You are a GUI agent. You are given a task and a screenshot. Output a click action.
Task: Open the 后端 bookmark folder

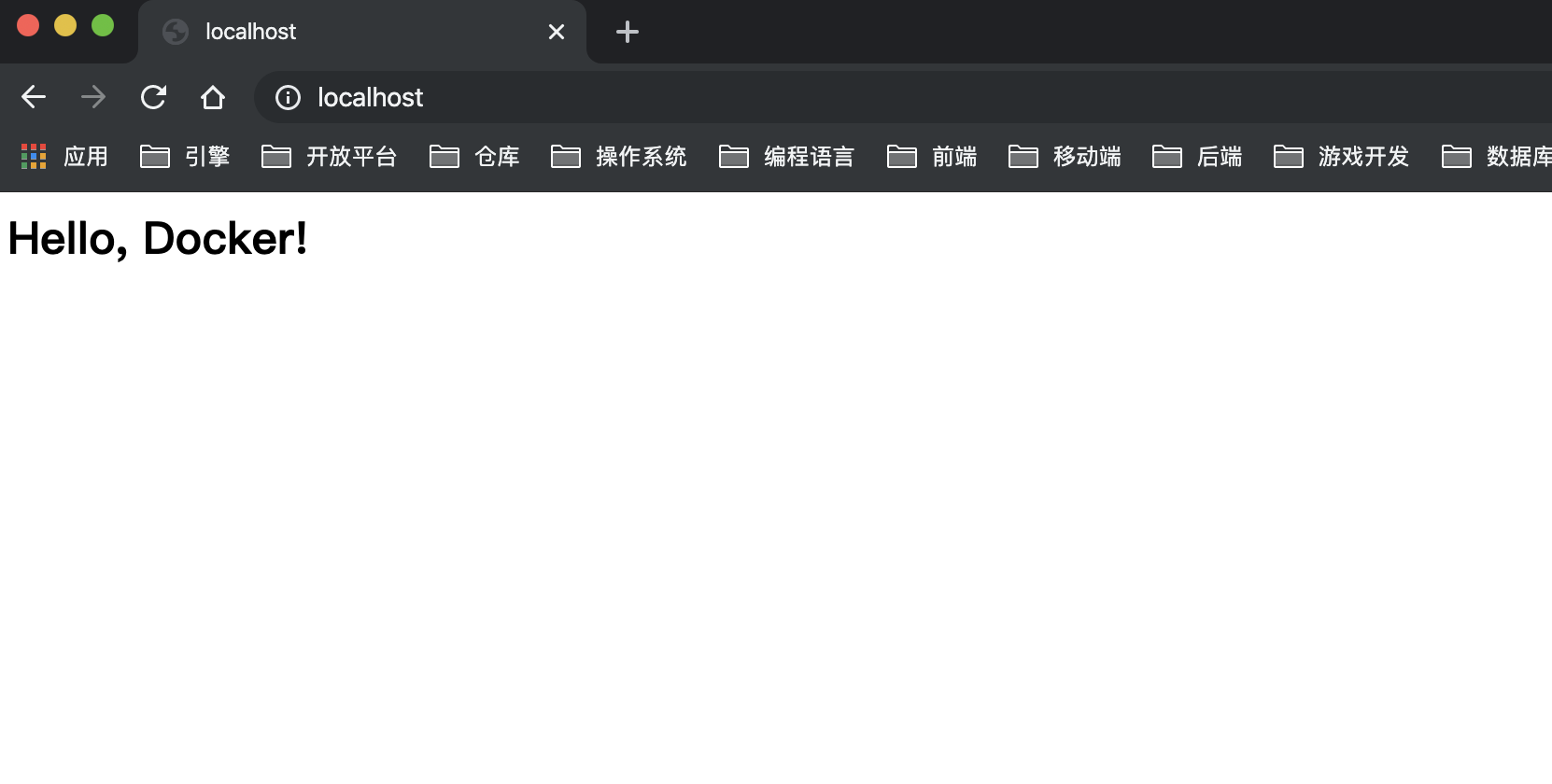point(1197,156)
